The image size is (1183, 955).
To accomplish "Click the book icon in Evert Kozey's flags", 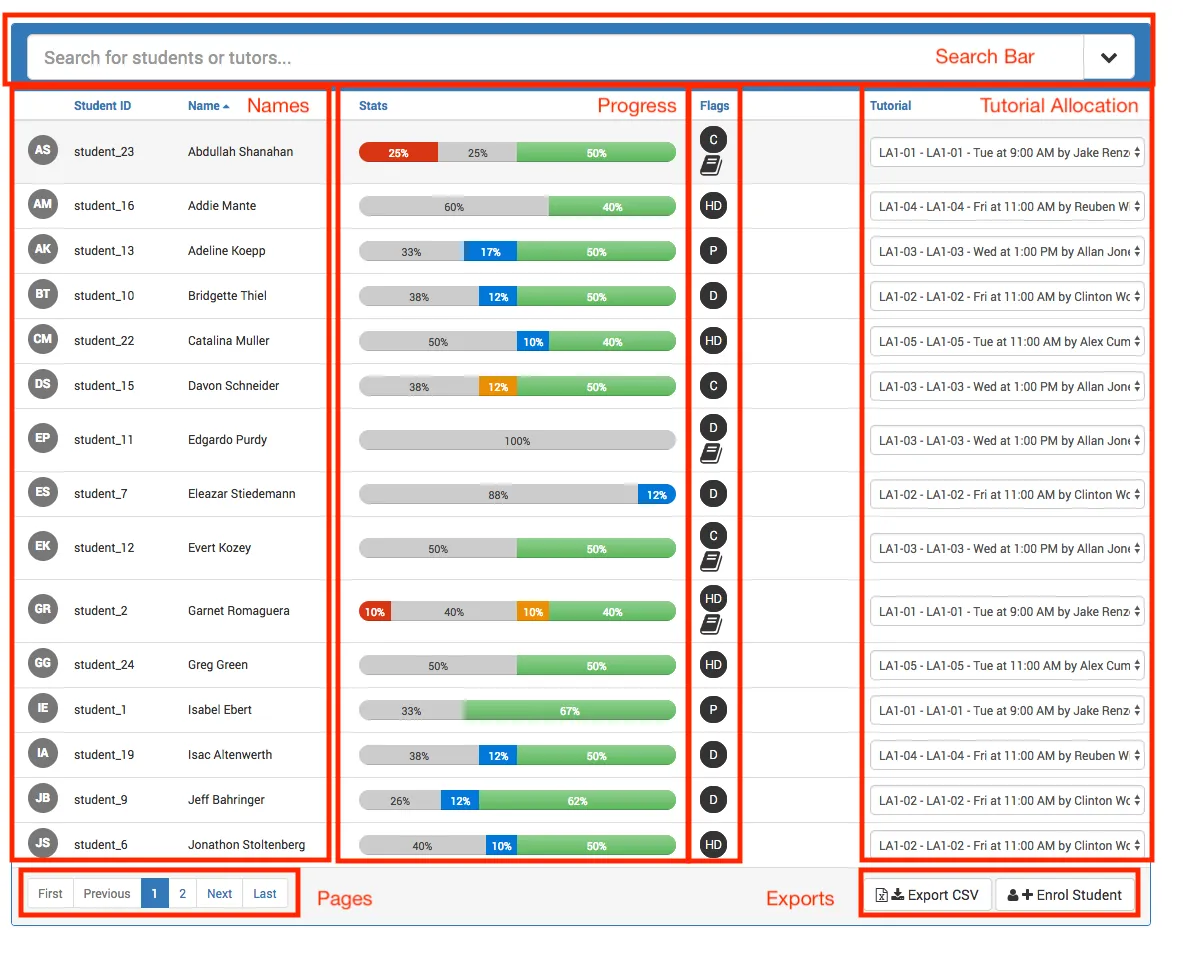I will (711, 562).
